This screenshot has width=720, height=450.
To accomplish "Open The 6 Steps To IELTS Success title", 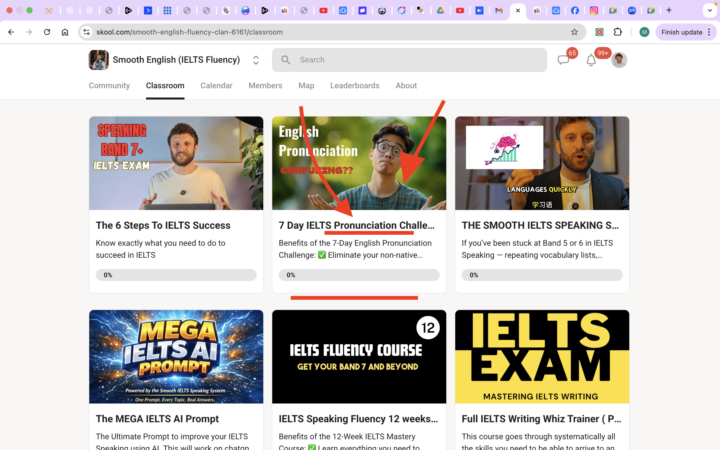I will tap(163, 225).
